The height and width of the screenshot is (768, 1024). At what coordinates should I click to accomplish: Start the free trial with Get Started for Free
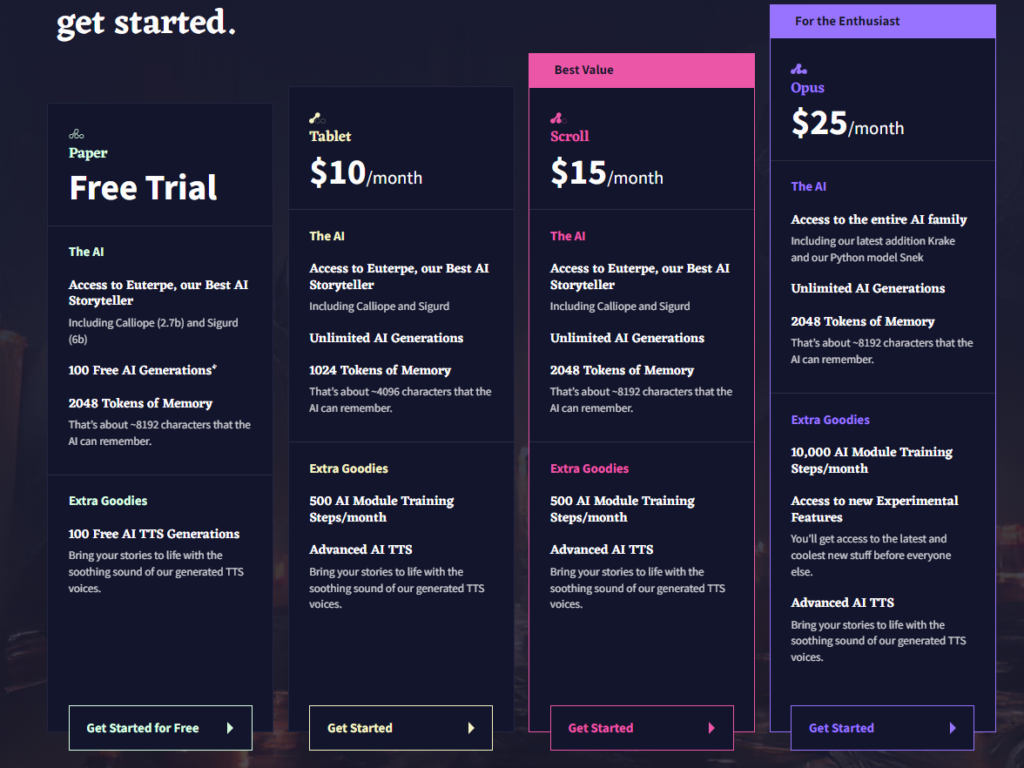click(161, 728)
